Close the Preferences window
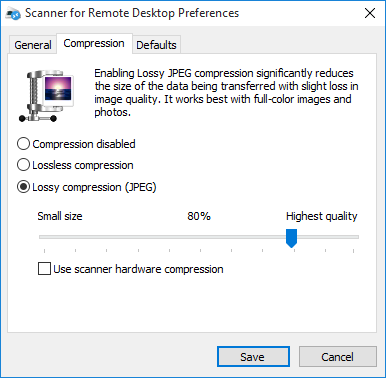Viewport: 386px width, 378px height. [x=370, y=13]
